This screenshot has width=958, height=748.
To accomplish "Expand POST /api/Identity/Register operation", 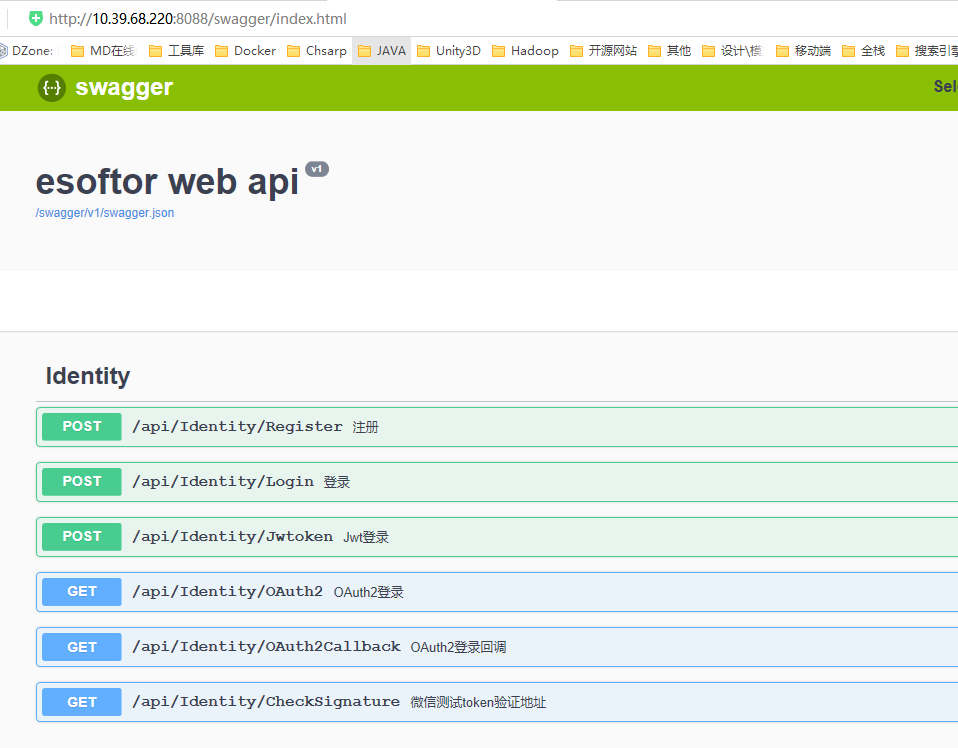I will (x=497, y=427).
